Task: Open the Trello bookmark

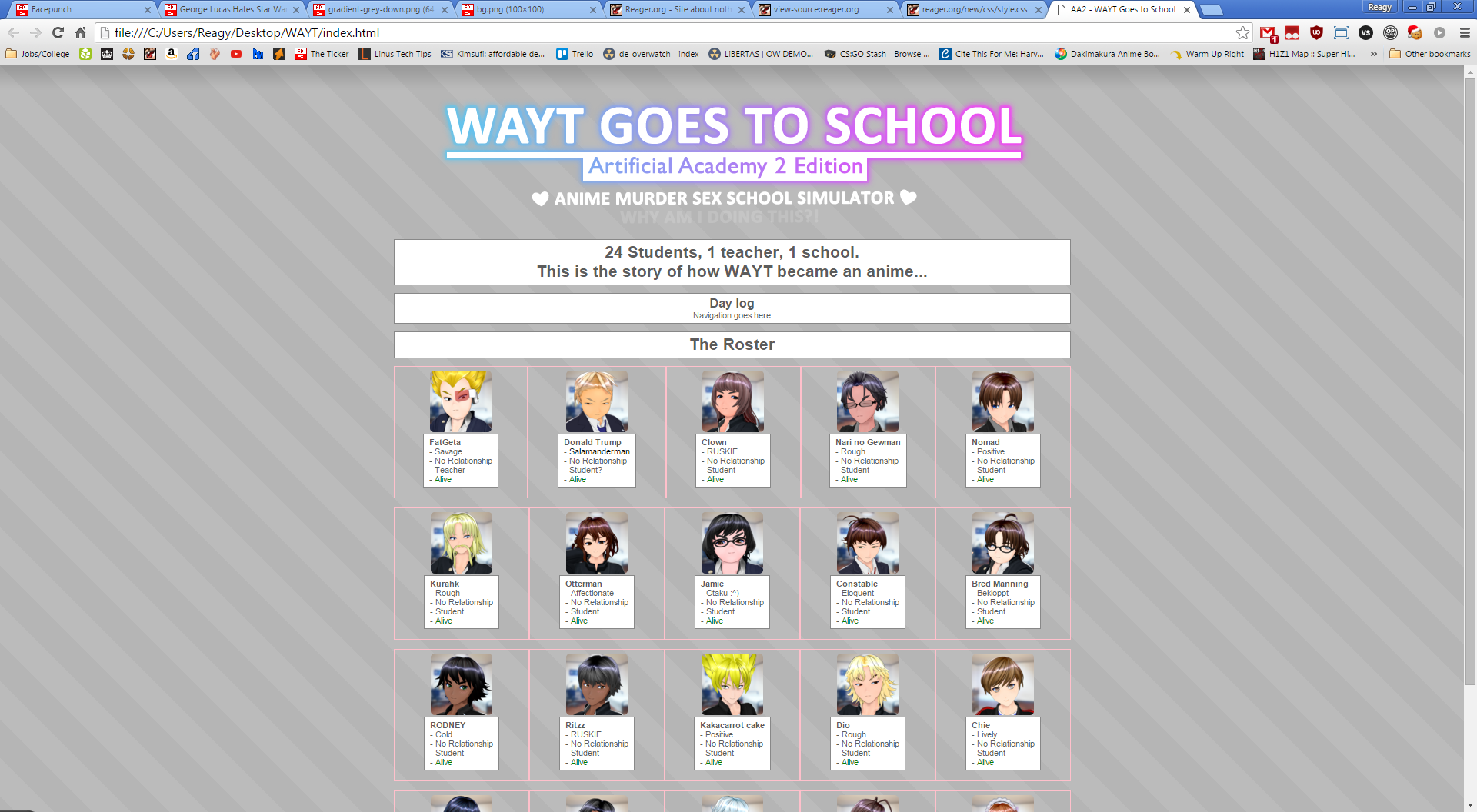Action: 575,54
